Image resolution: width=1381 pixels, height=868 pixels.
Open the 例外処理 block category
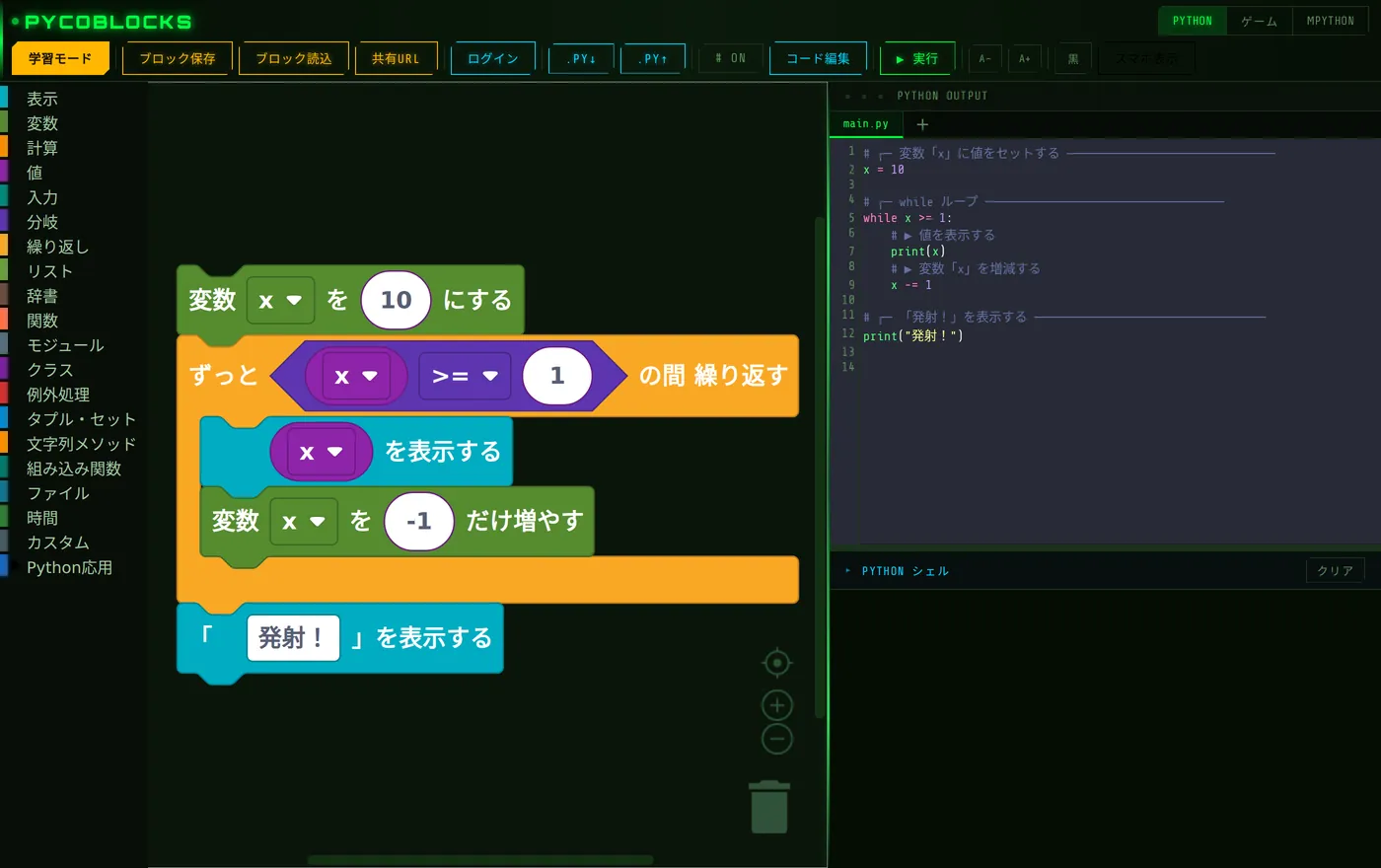tap(58, 395)
